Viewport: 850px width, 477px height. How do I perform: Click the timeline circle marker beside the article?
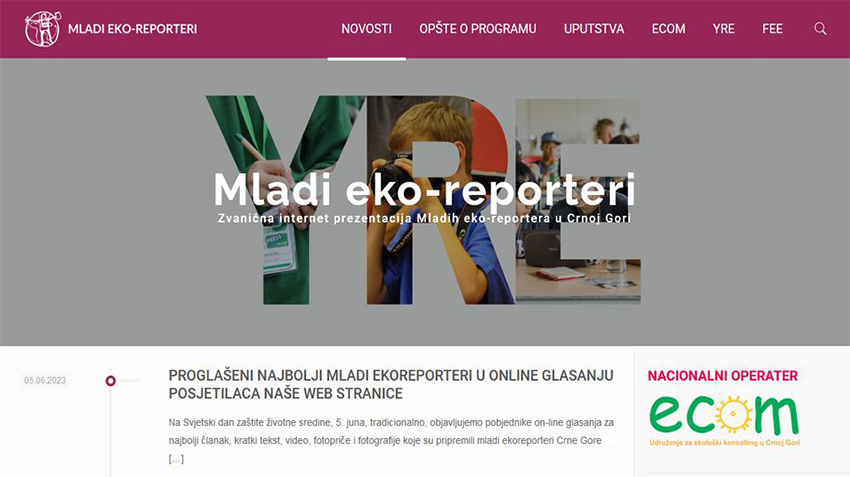(x=111, y=381)
